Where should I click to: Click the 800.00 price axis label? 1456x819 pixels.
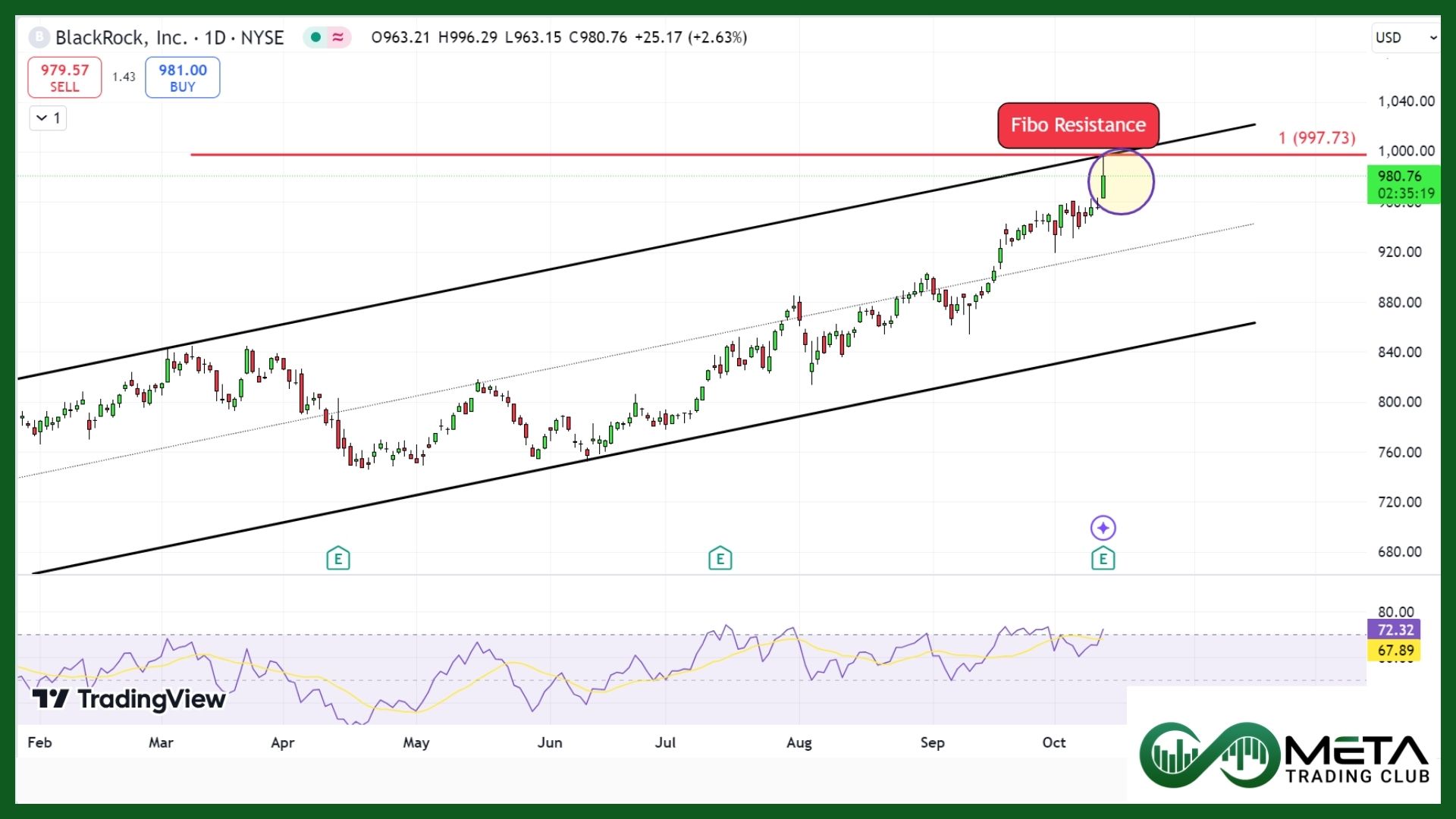click(1400, 402)
